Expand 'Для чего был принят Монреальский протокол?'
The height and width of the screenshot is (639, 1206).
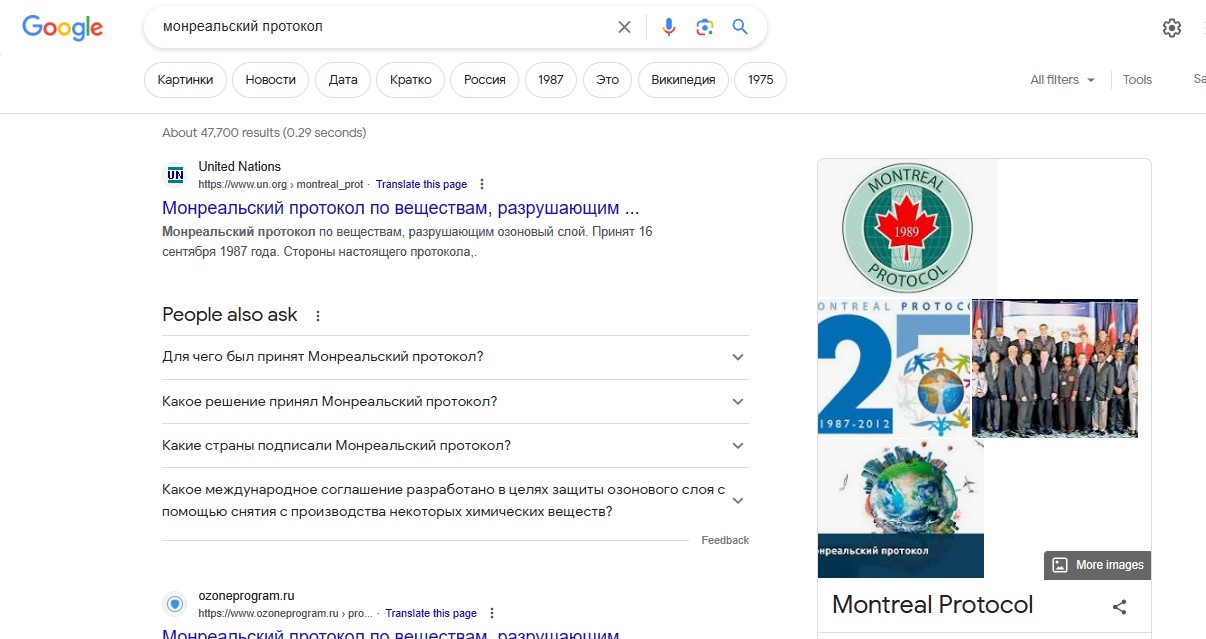[455, 357]
